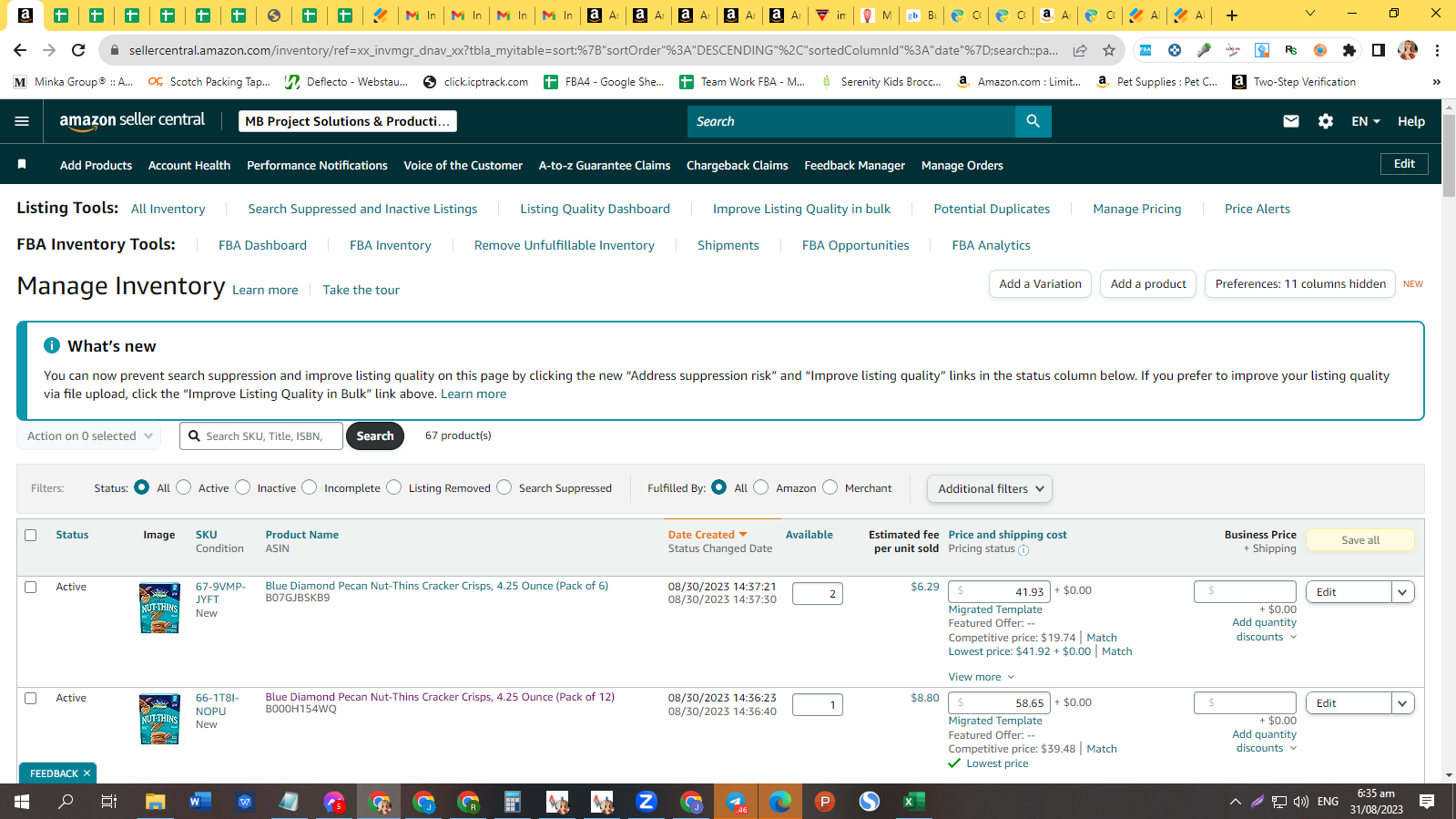
Task: Click the Add a Variation button
Action: click(x=1040, y=284)
